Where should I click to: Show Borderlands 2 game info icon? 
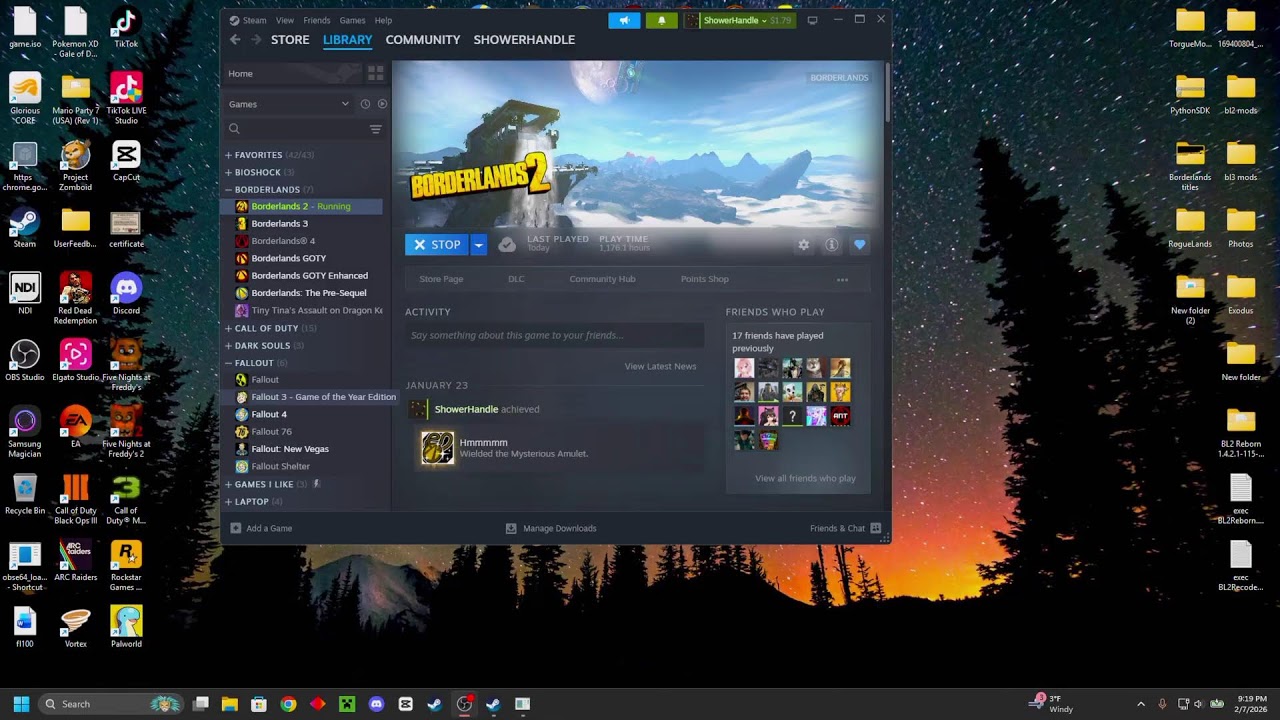pos(831,245)
